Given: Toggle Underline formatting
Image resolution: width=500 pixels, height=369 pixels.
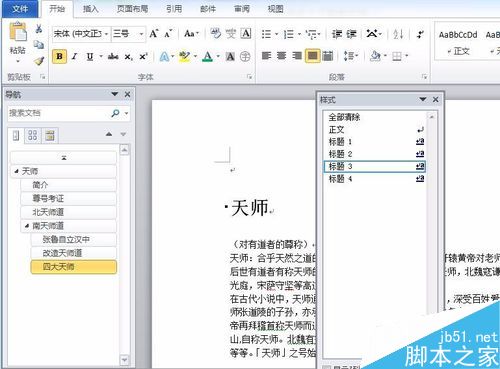Looking at the screenshot, I should [x=89, y=56].
